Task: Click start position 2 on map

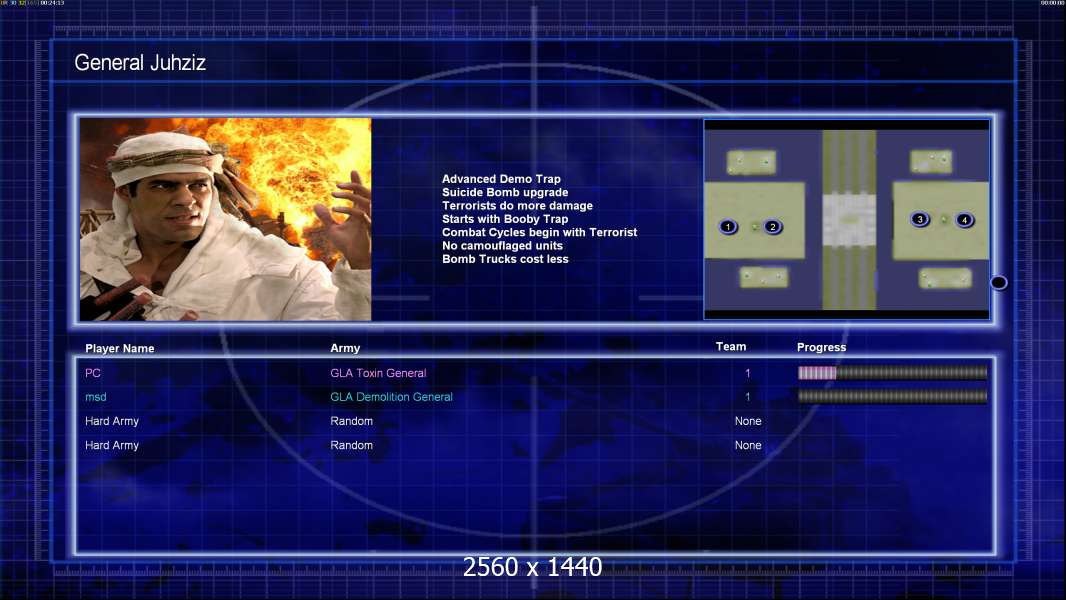Action: click(x=772, y=227)
